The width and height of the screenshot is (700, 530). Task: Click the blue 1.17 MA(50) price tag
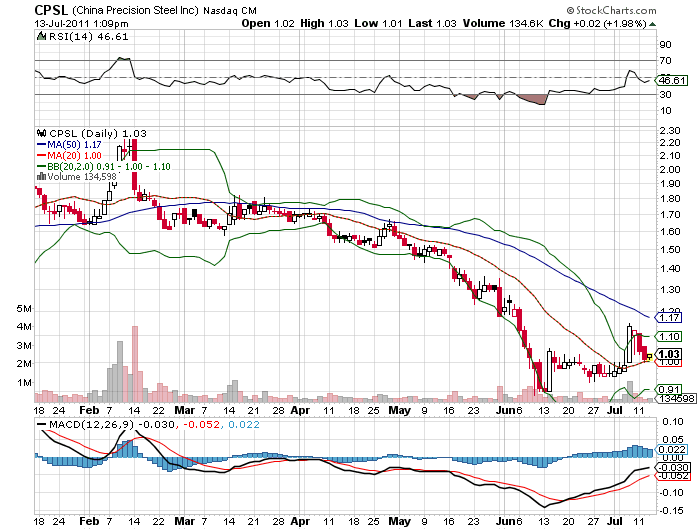click(668, 317)
